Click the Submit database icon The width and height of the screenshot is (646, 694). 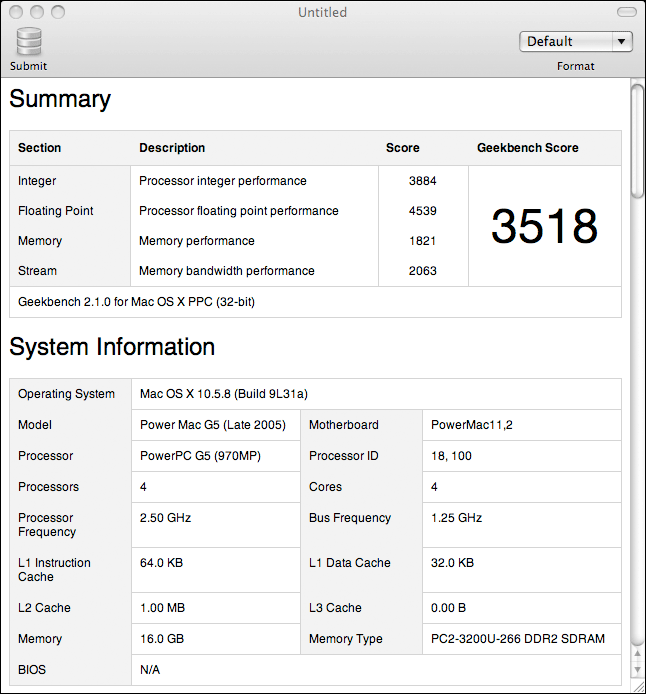(29, 41)
